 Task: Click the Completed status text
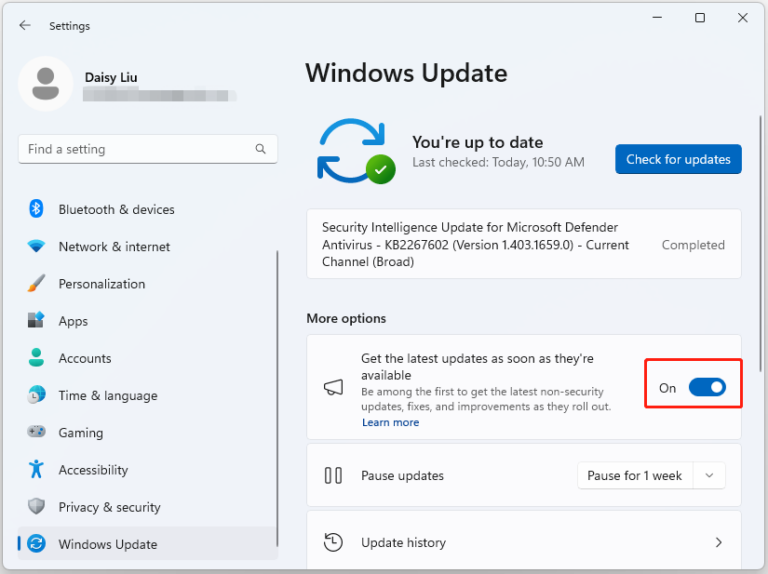click(x=693, y=245)
